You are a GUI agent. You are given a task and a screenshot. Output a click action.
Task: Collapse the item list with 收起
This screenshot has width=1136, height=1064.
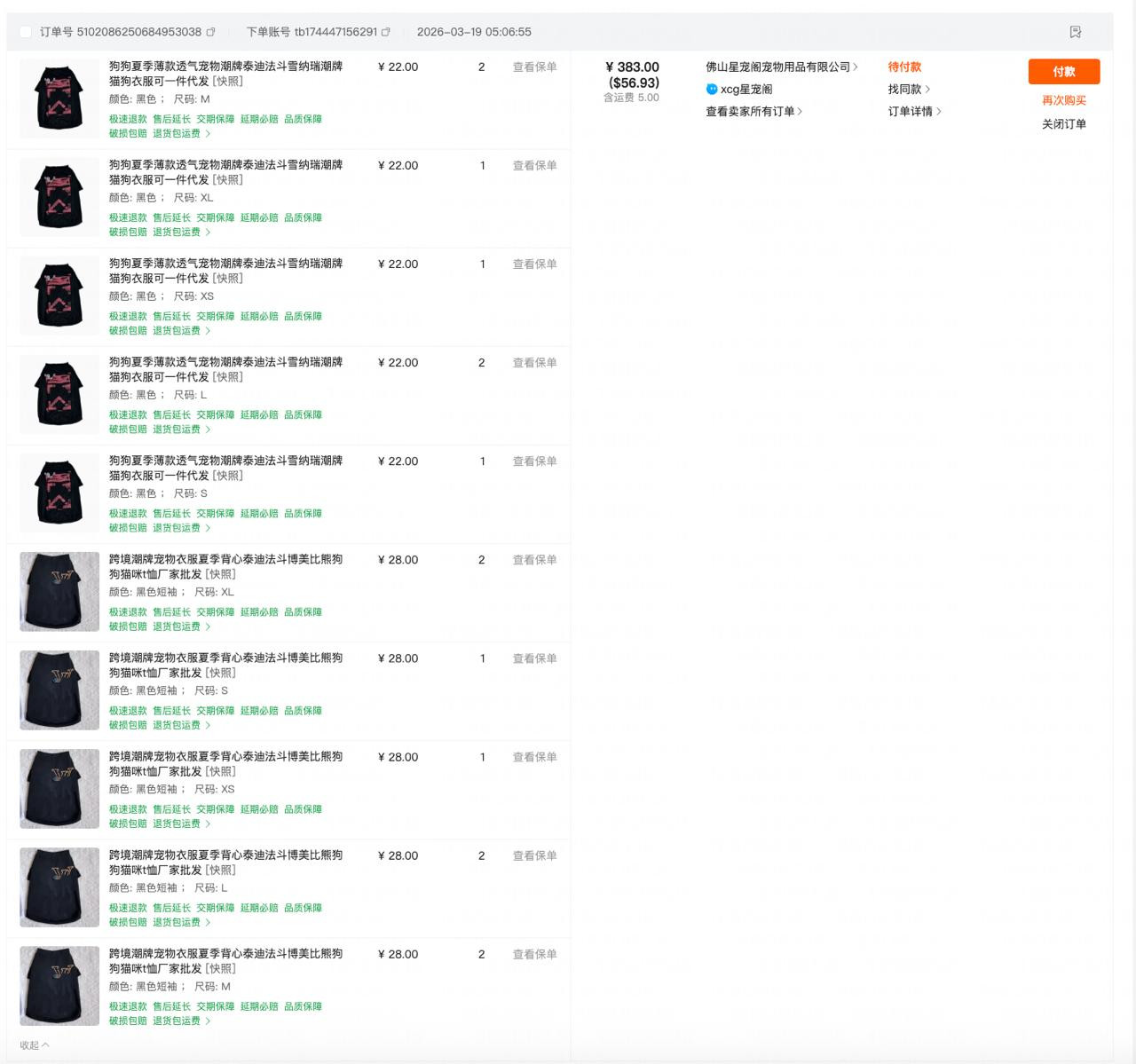point(35,1045)
